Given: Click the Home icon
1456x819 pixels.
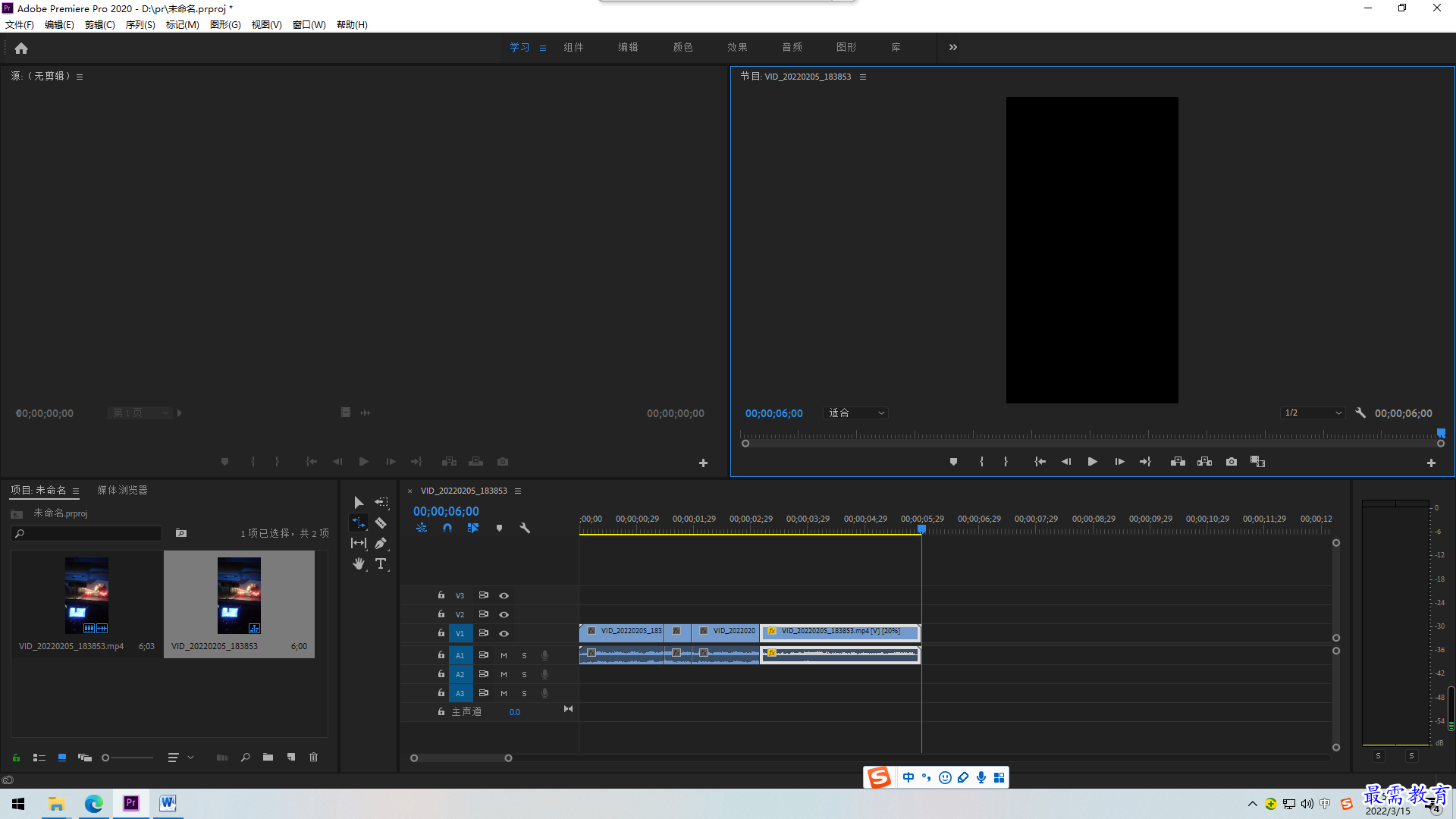Looking at the screenshot, I should pos(21,48).
